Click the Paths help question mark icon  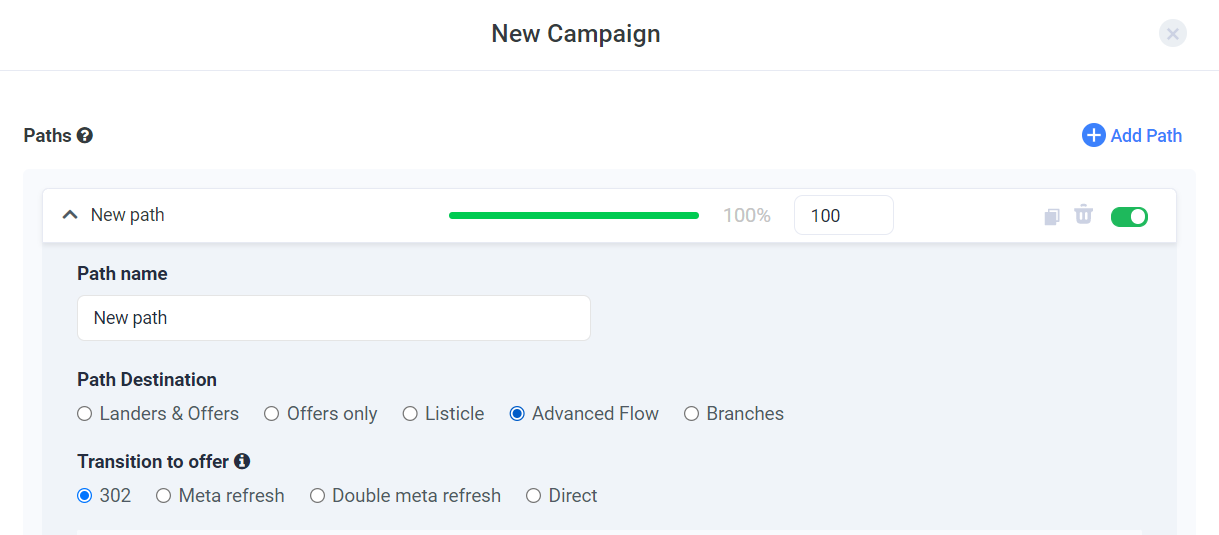85,135
